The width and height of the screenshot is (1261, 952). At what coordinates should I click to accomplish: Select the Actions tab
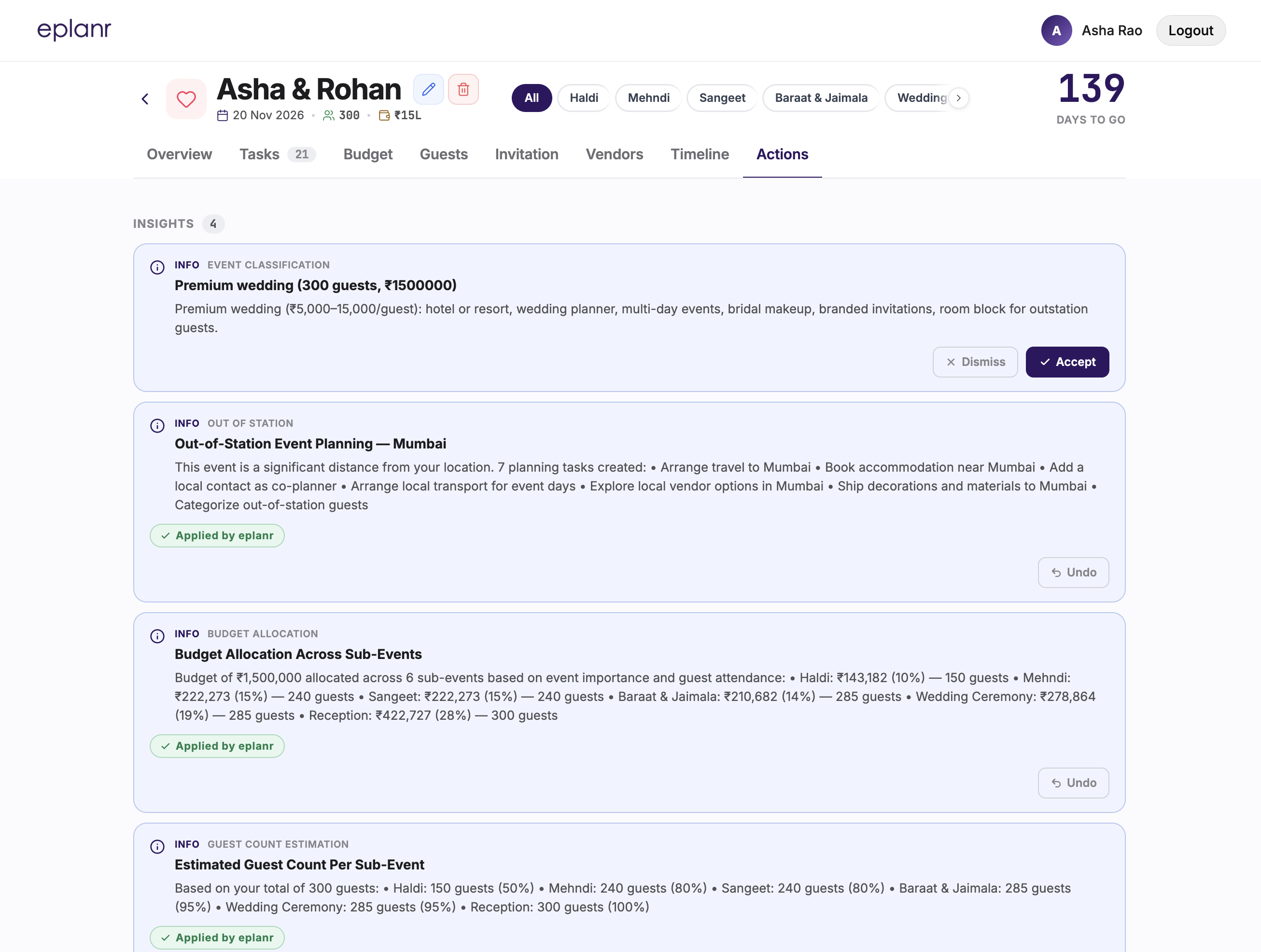point(782,154)
